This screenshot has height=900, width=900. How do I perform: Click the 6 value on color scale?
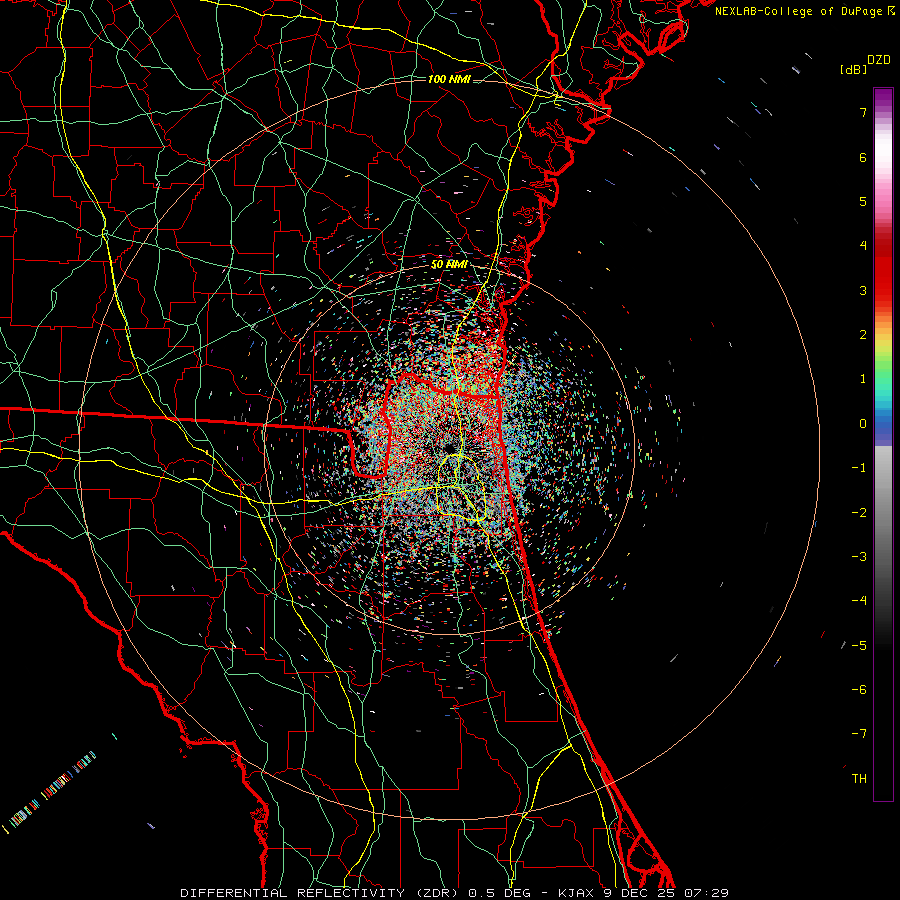pos(863,157)
